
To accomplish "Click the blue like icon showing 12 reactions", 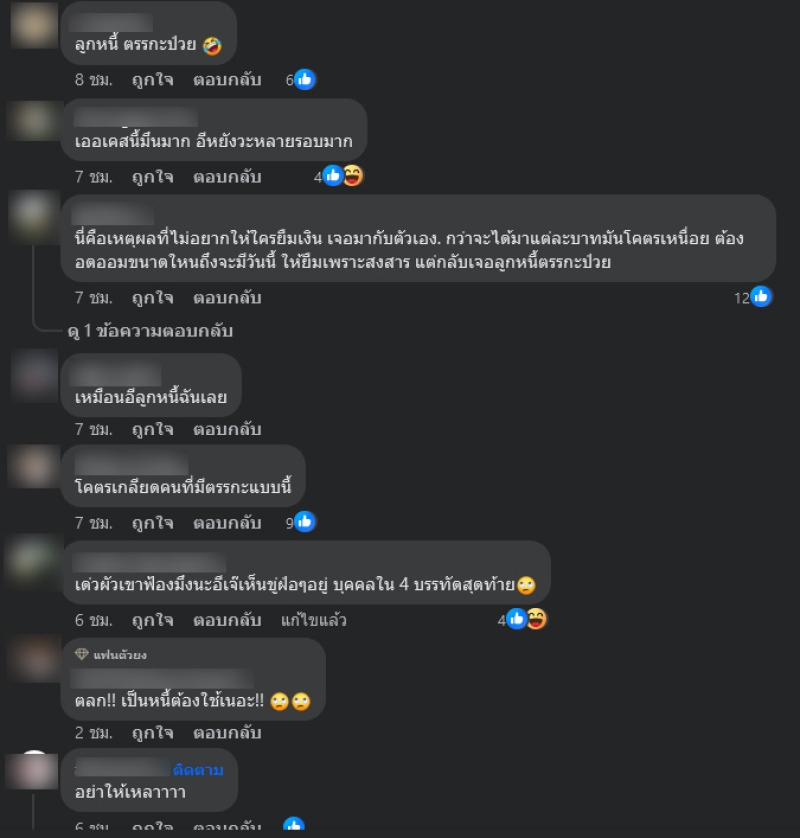I will click(x=761, y=297).
